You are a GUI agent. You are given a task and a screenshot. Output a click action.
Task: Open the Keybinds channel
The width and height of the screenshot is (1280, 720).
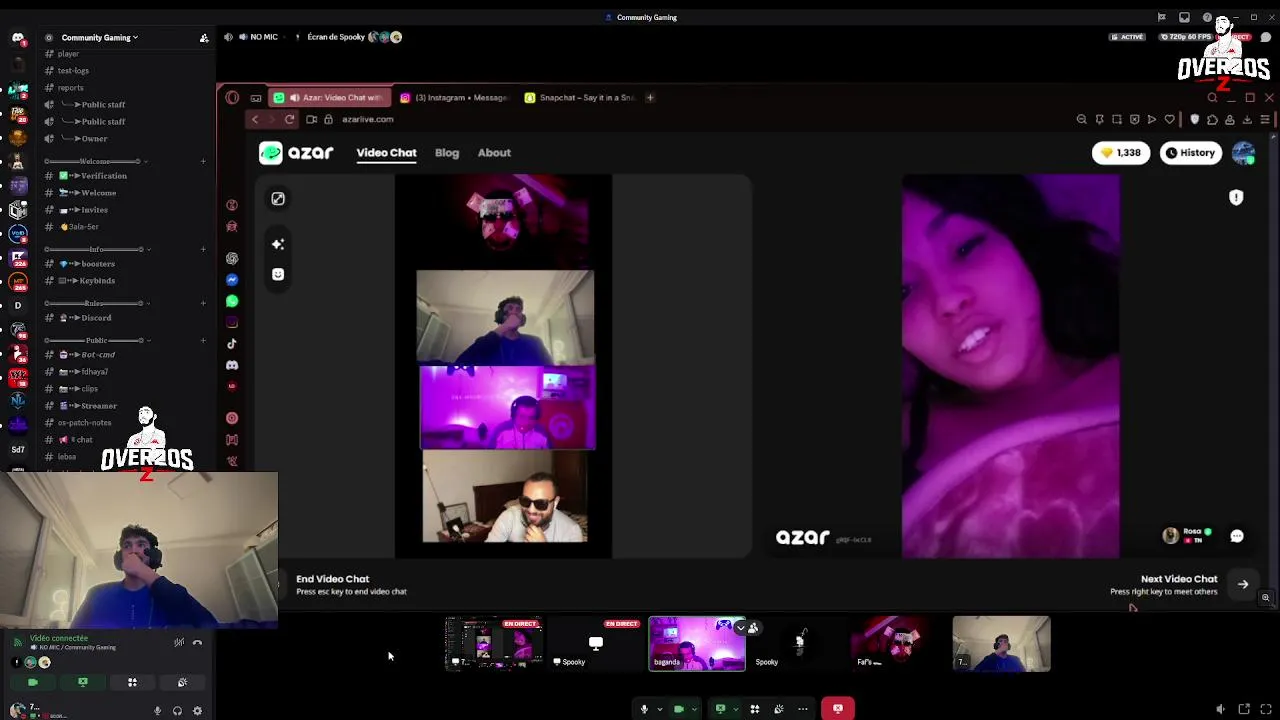tap(85, 281)
